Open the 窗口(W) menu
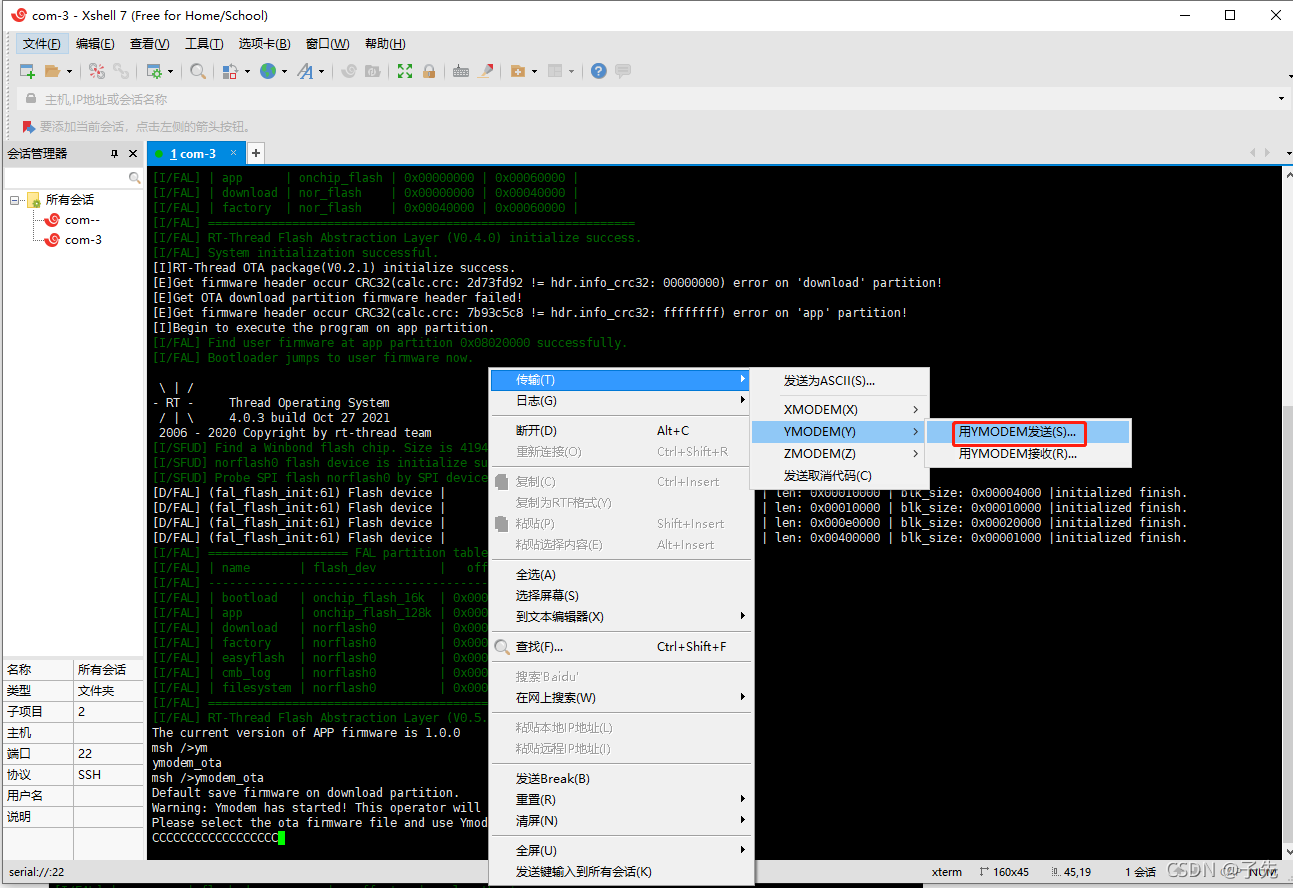The image size is (1293, 888). (327, 44)
